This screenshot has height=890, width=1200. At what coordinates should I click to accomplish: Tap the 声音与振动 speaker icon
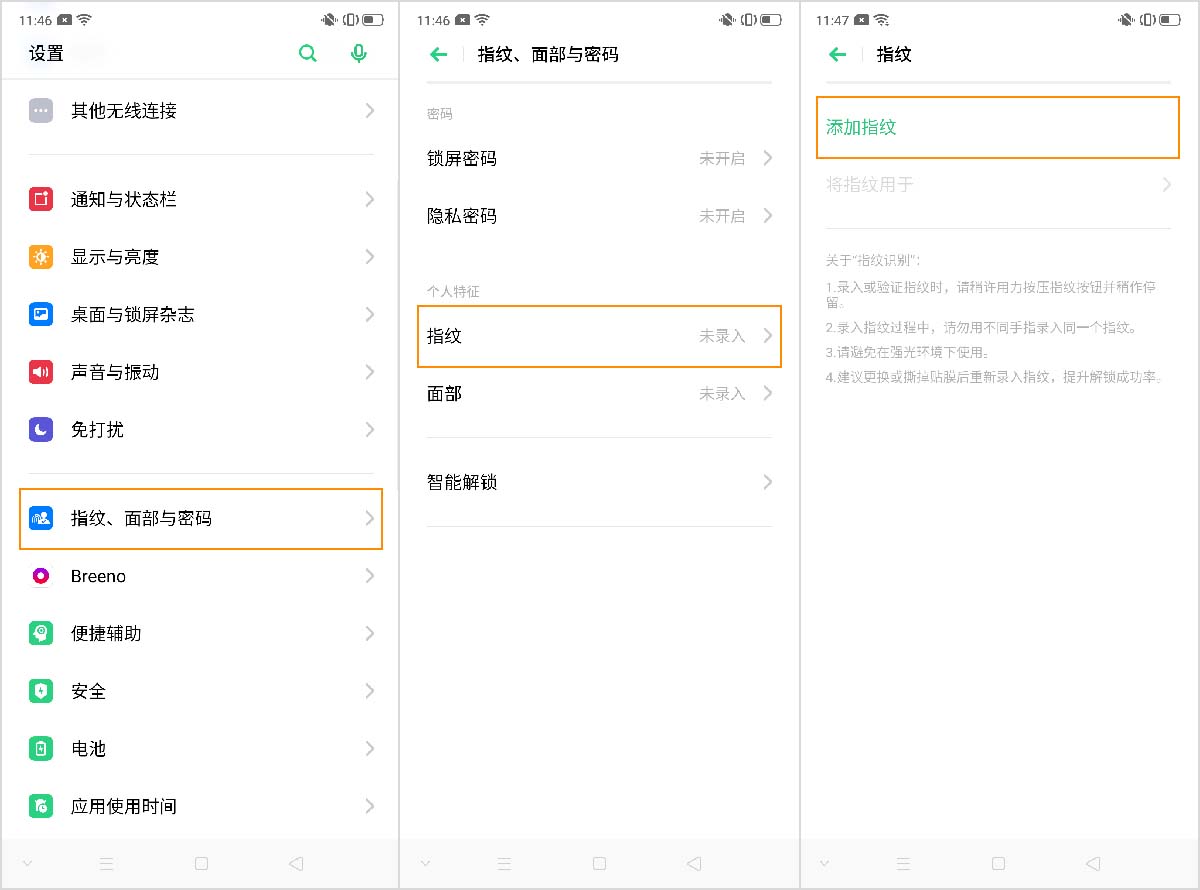(41, 372)
